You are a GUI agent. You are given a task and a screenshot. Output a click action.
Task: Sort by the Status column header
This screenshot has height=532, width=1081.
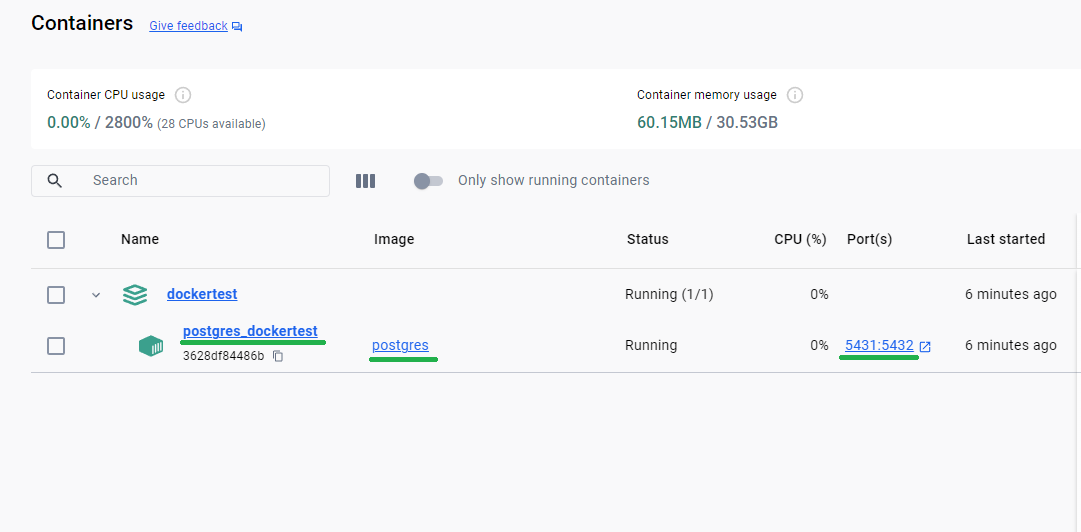(647, 239)
